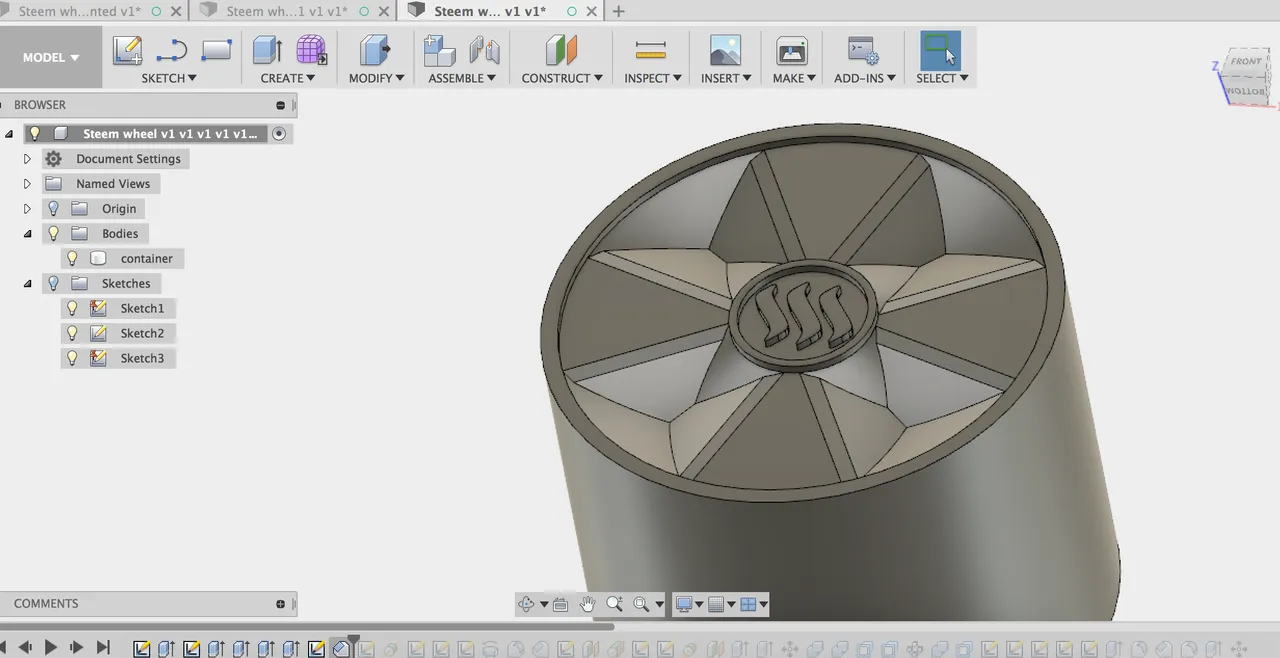Screen dimensions: 1280x658
Task: Open the Scripts and Add-Ins icon
Action: (862, 50)
